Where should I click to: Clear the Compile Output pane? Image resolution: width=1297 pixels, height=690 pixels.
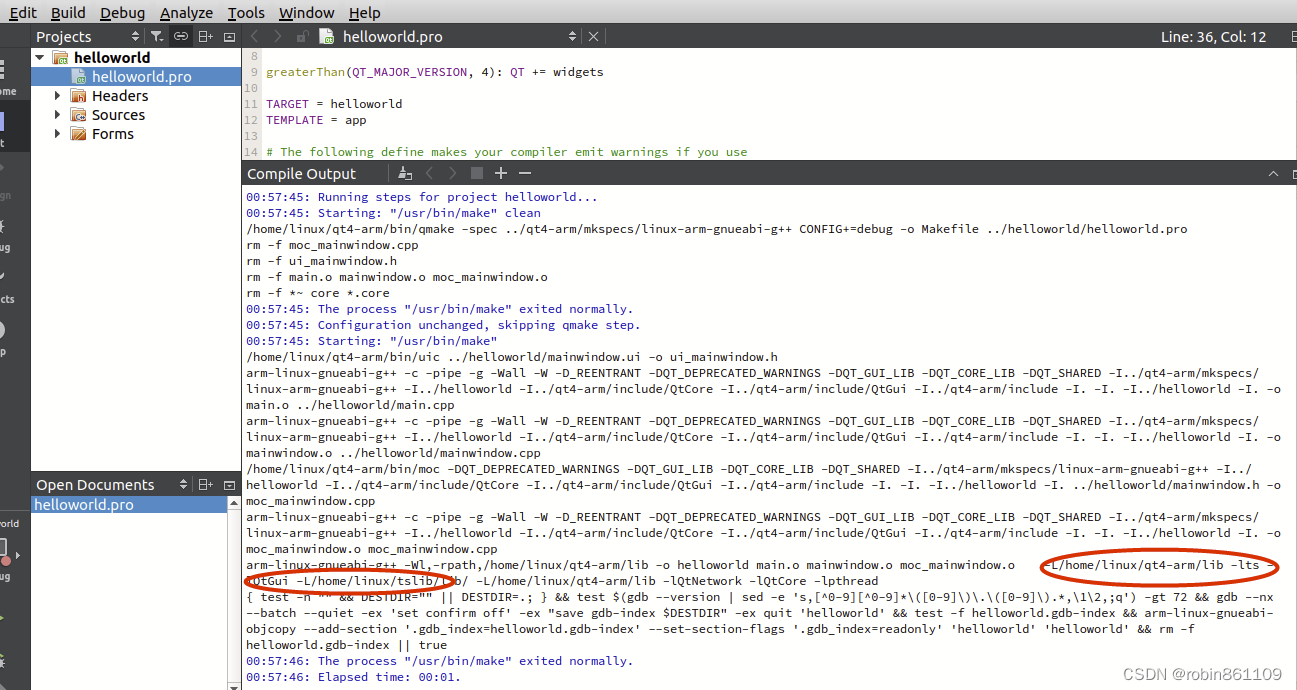click(x=405, y=173)
